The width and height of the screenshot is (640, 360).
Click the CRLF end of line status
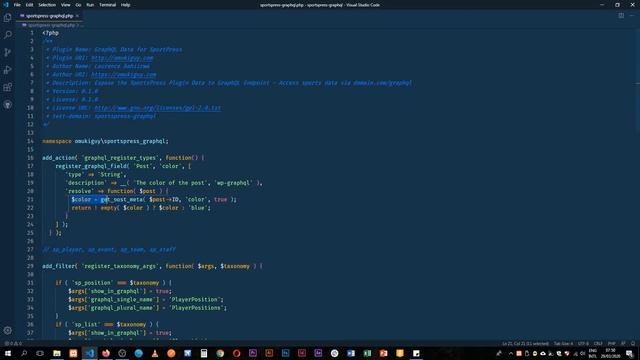point(598,344)
